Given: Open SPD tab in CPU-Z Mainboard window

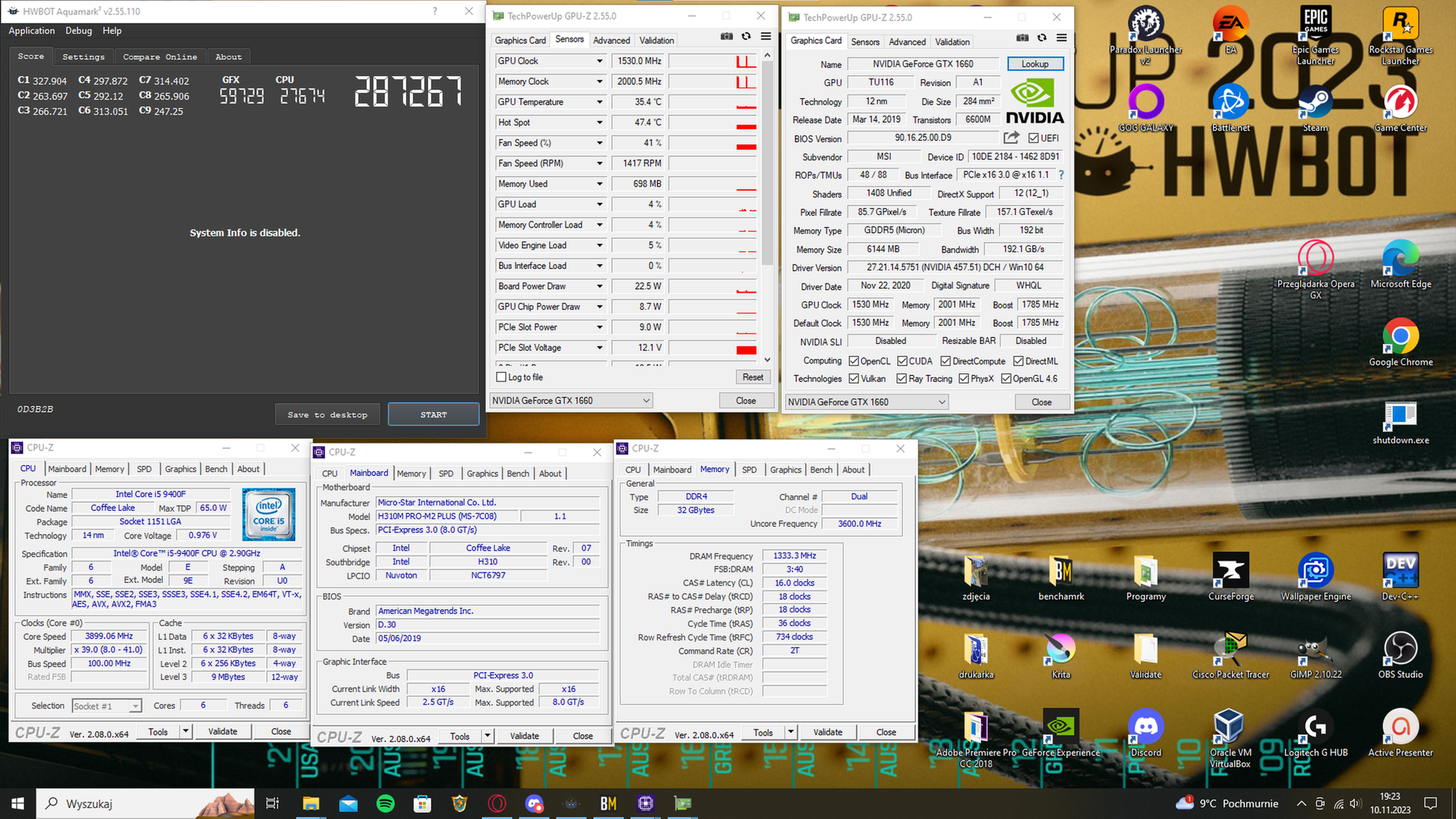Looking at the screenshot, I should (446, 473).
